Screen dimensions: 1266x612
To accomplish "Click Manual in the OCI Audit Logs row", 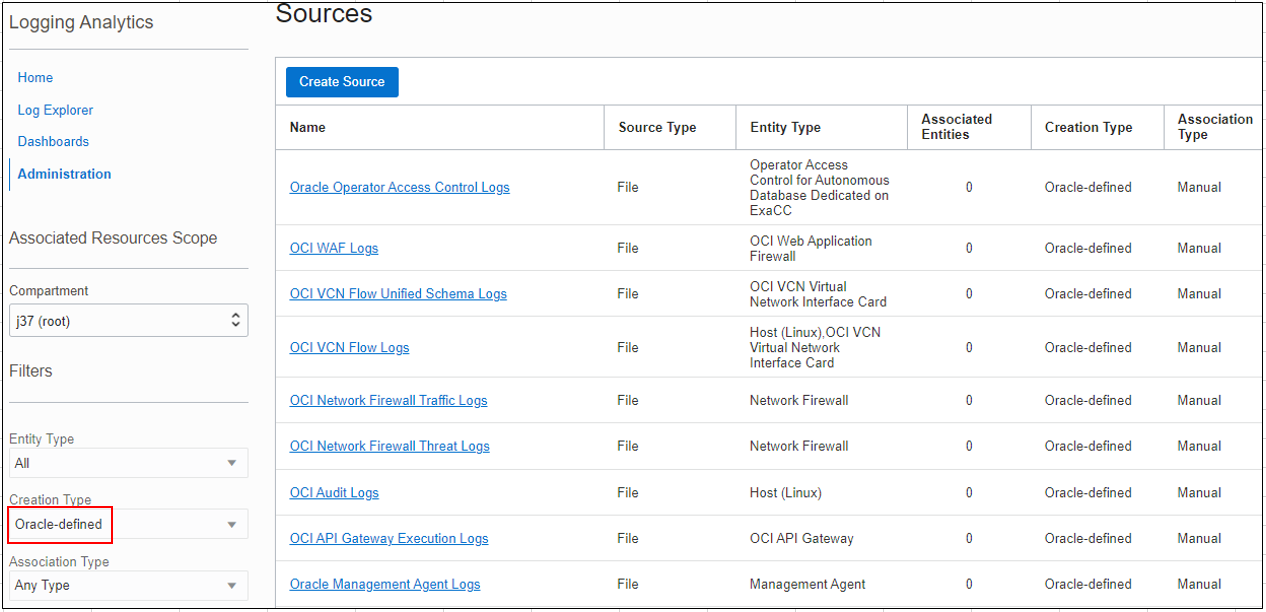I will [1199, 493].
